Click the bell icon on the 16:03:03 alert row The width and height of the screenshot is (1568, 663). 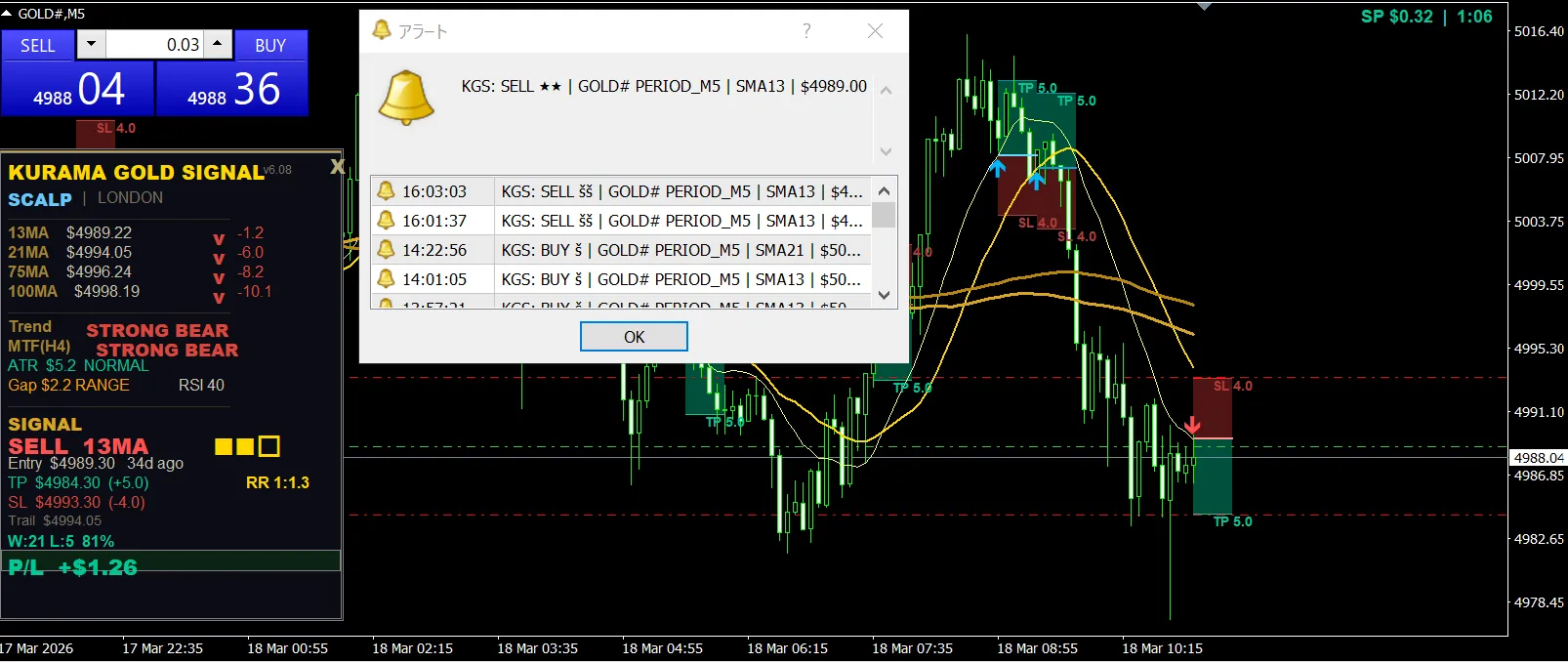click(386, 191)
